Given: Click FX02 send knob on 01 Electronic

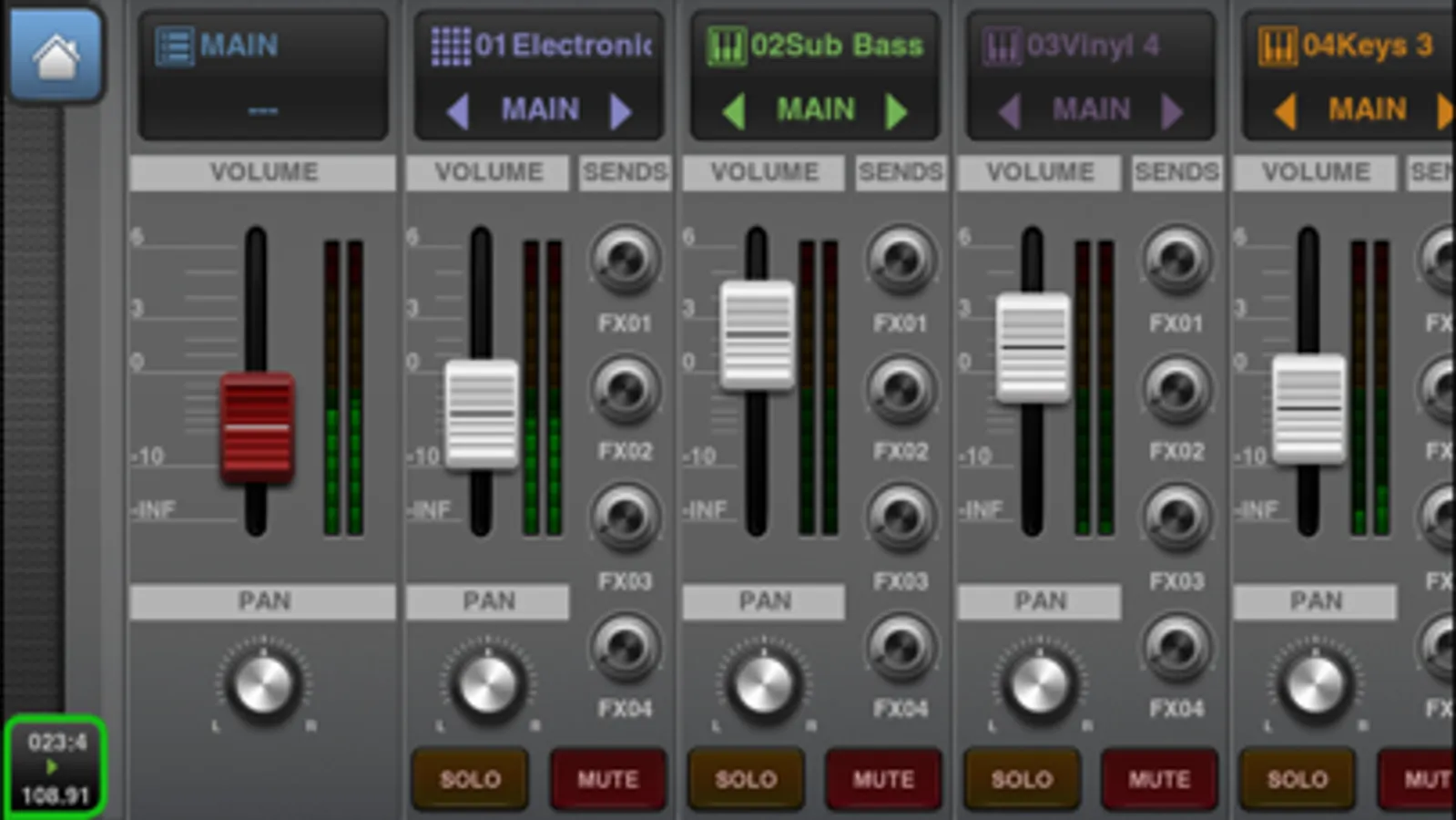Looking at the screenshot, I should (x=625, y=389).
